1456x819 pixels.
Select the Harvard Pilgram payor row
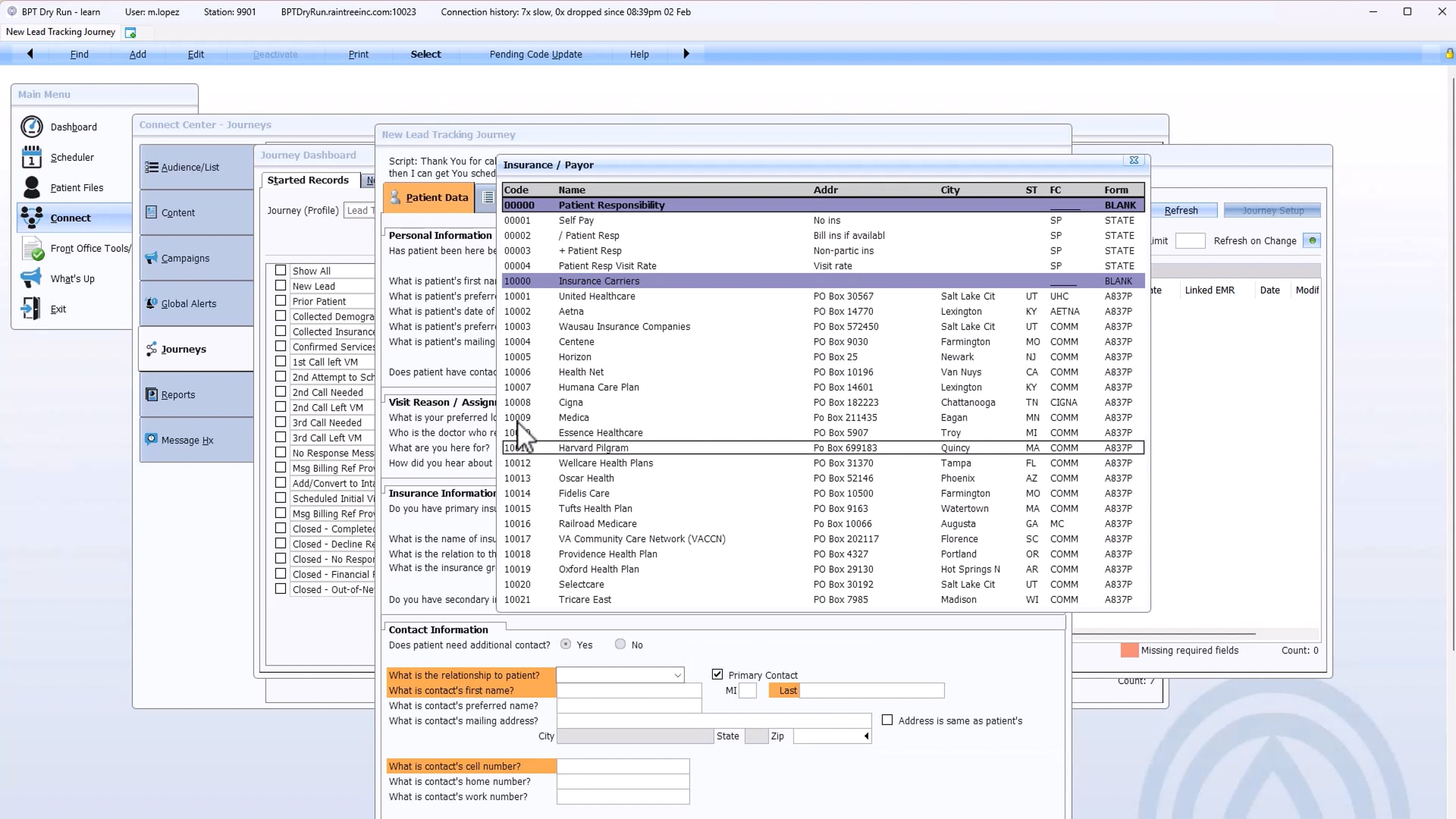point(823,448)
